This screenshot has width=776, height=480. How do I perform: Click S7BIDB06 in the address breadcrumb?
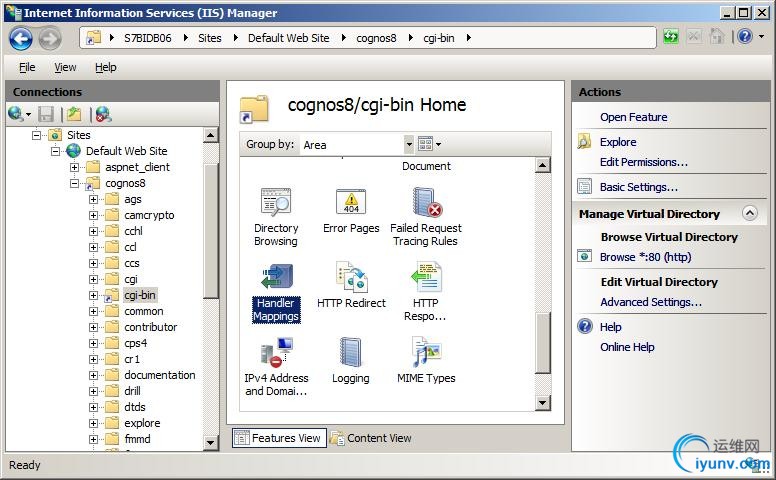coord(147,38)
